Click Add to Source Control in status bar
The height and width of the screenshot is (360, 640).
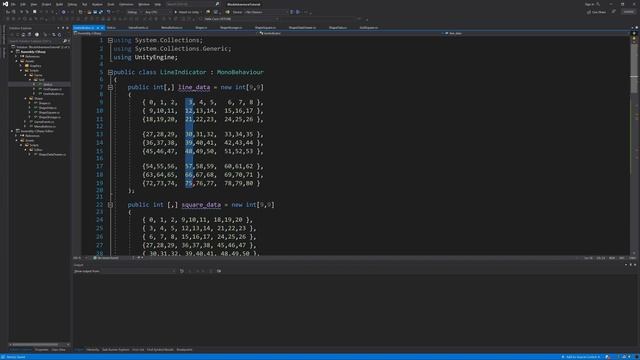point(582,357)
